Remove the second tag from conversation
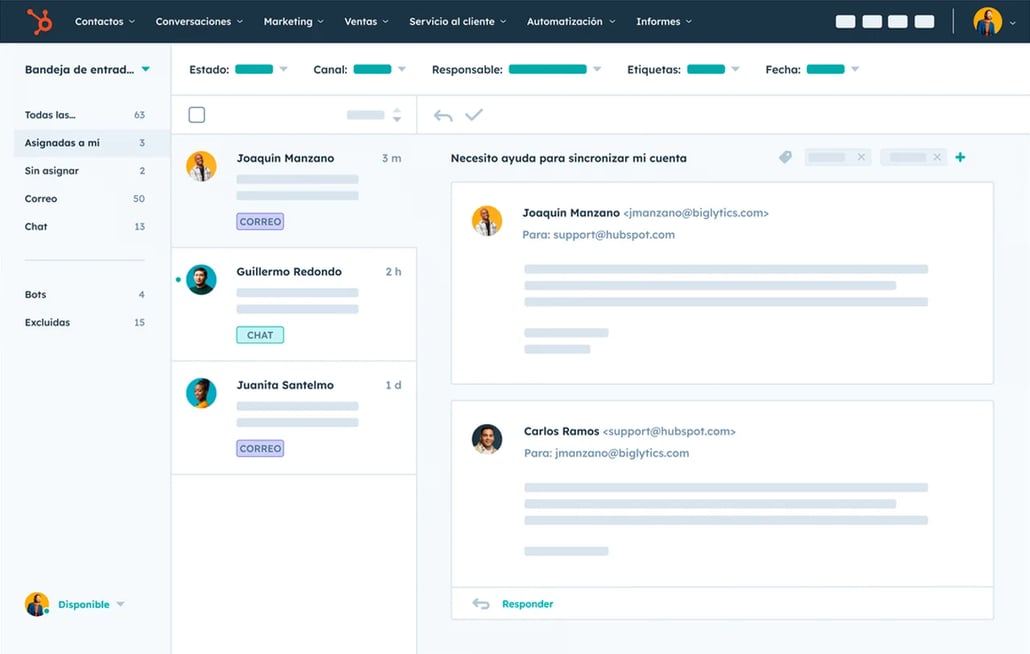The width and height of the screenshot is (1030, 654). 937,158
